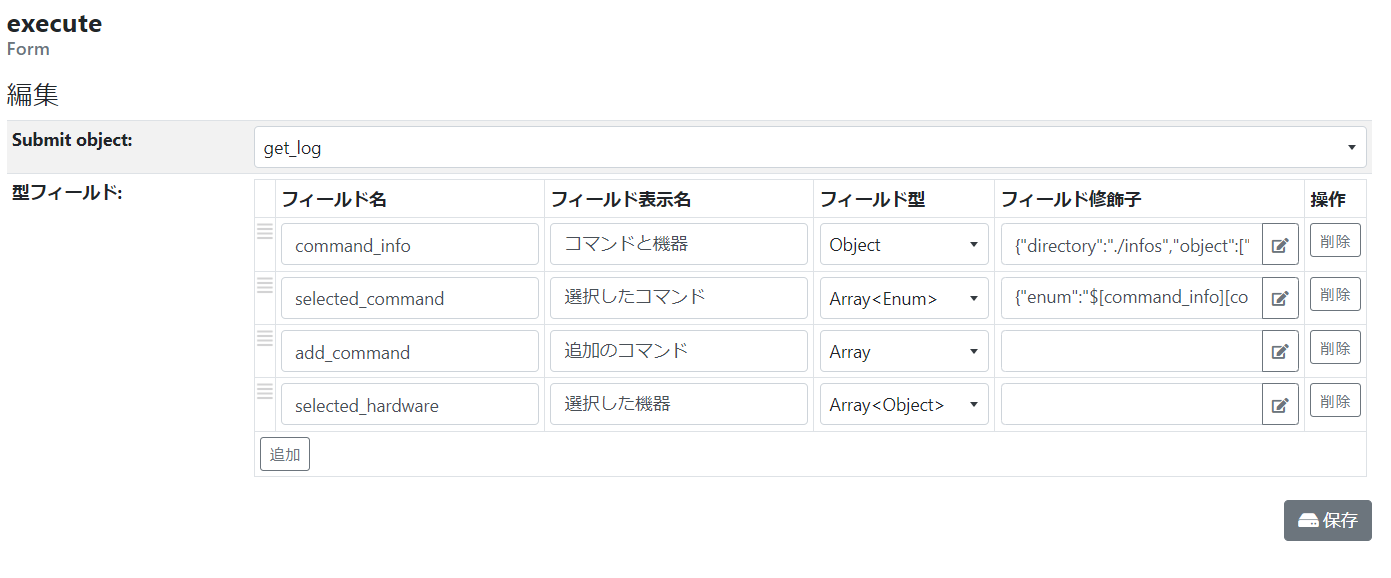1391x578 pixels.
Task: Delete the command_info row with 削除
Action: pos(1335,241)
